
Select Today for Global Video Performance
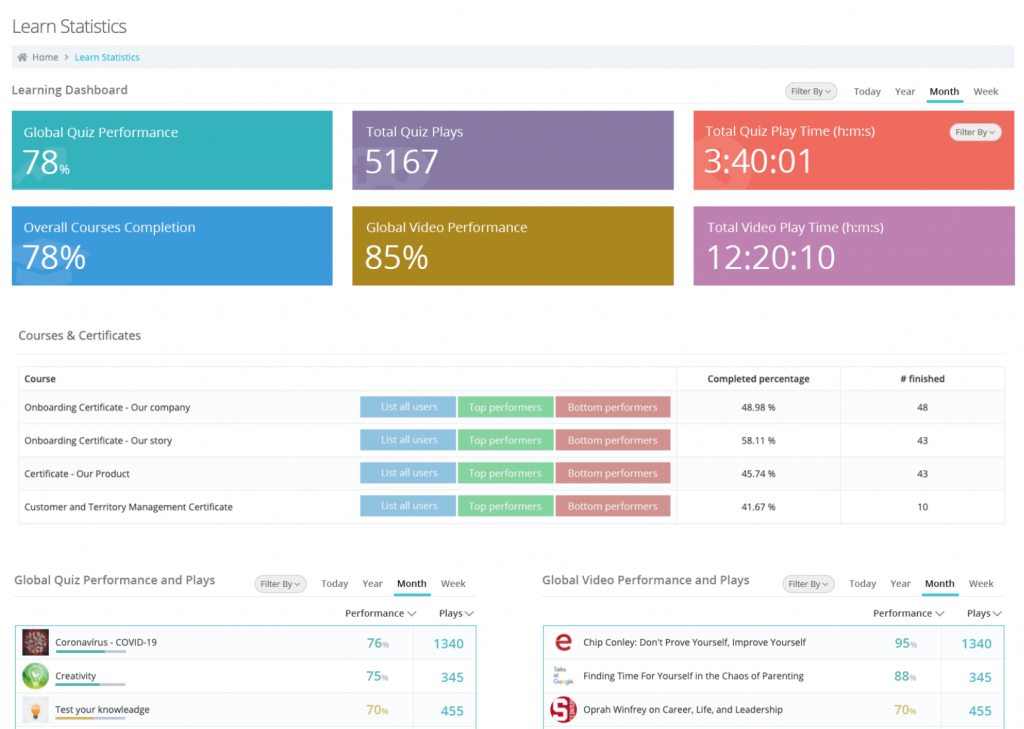tap(862, 584)
